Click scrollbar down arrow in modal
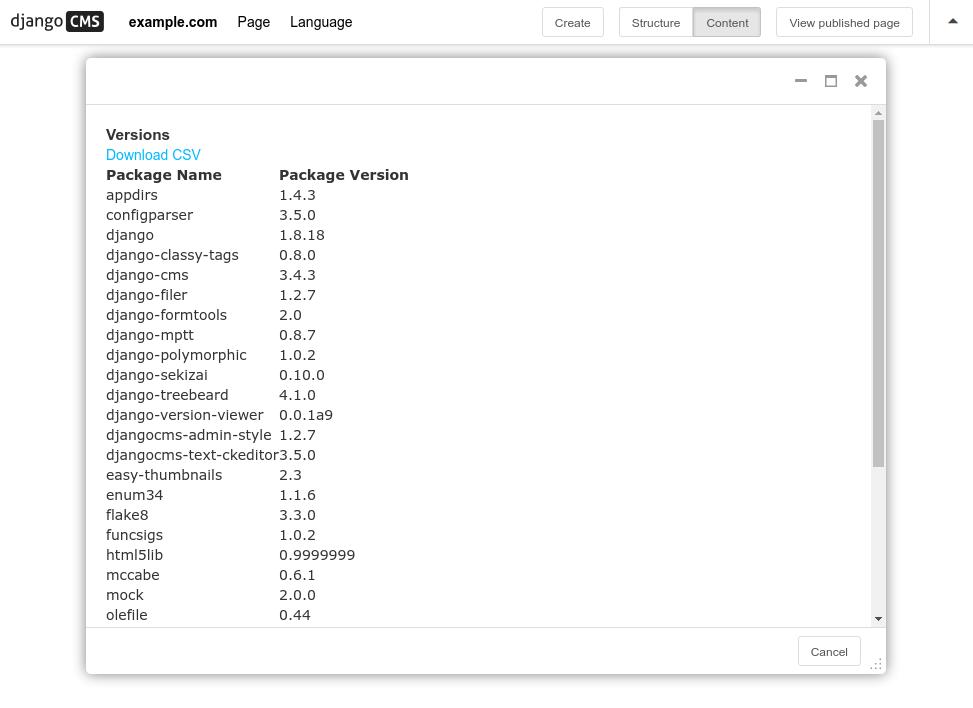This screenshot has width=973, height=708. [x=878, y=619]
